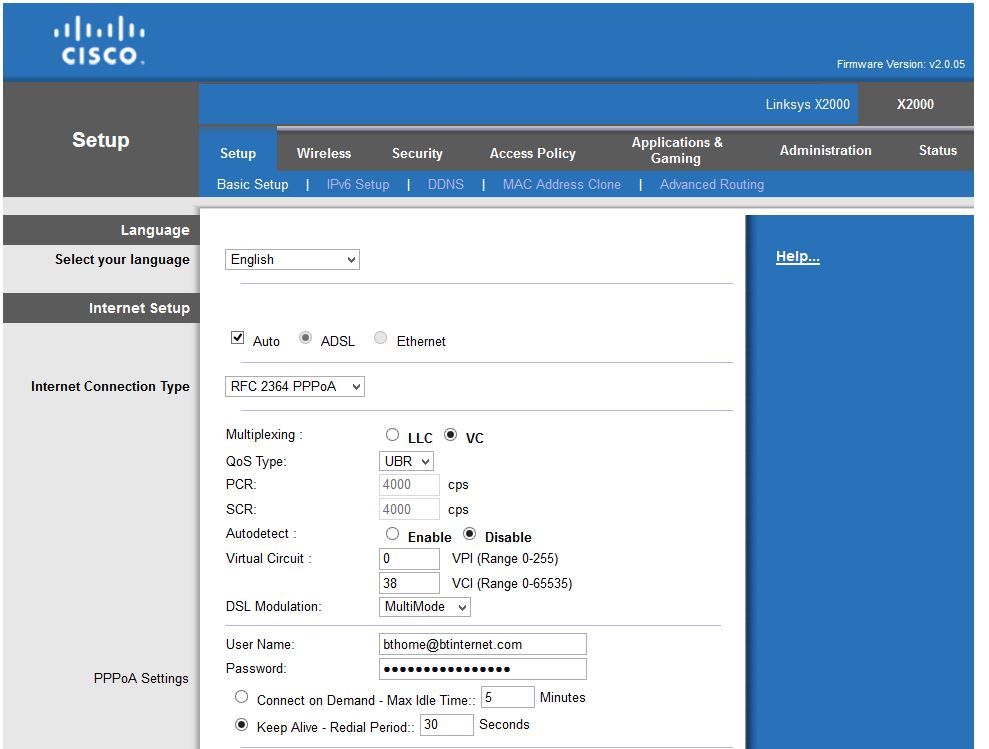Select the ADSL radio option
Image resolution: width=989 pixels, height=749 pixels.
click(x=305, y=338)
